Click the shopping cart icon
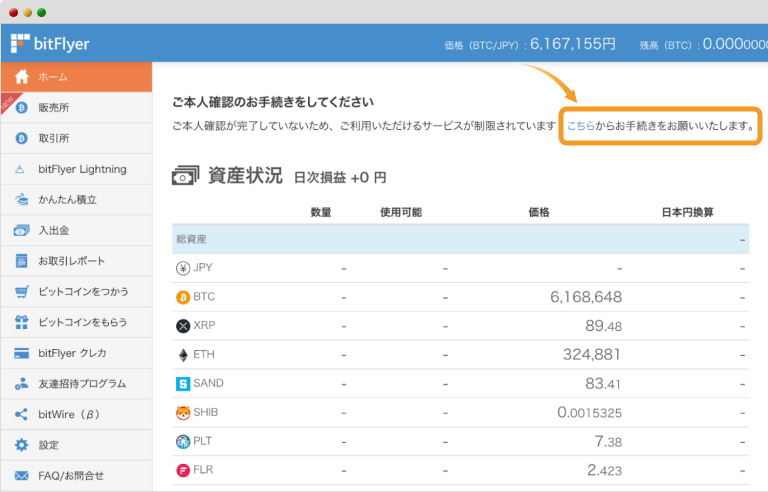 click(22, 292)
